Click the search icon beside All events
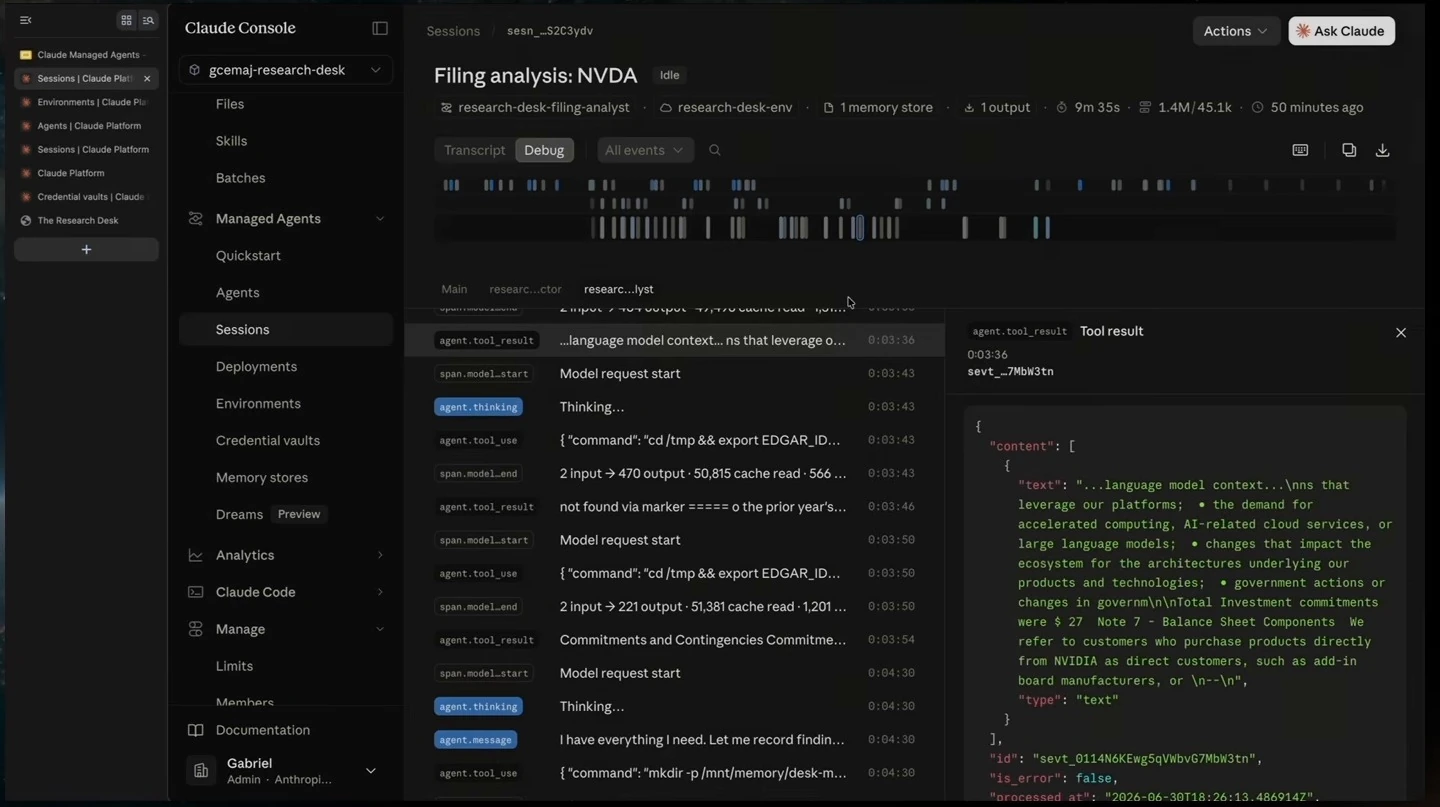This screenshot has height=807, width=1440. tap(715, 150)
